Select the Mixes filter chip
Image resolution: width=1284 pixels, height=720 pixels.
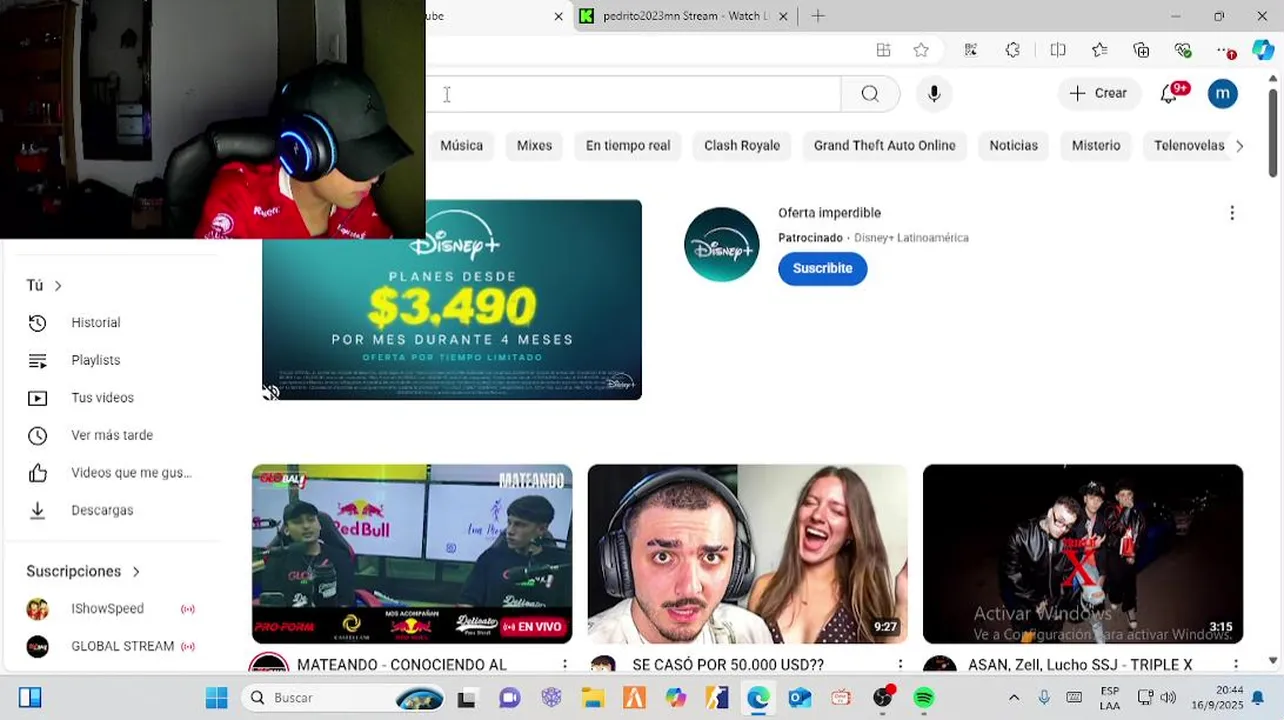[x=534, y=146]
